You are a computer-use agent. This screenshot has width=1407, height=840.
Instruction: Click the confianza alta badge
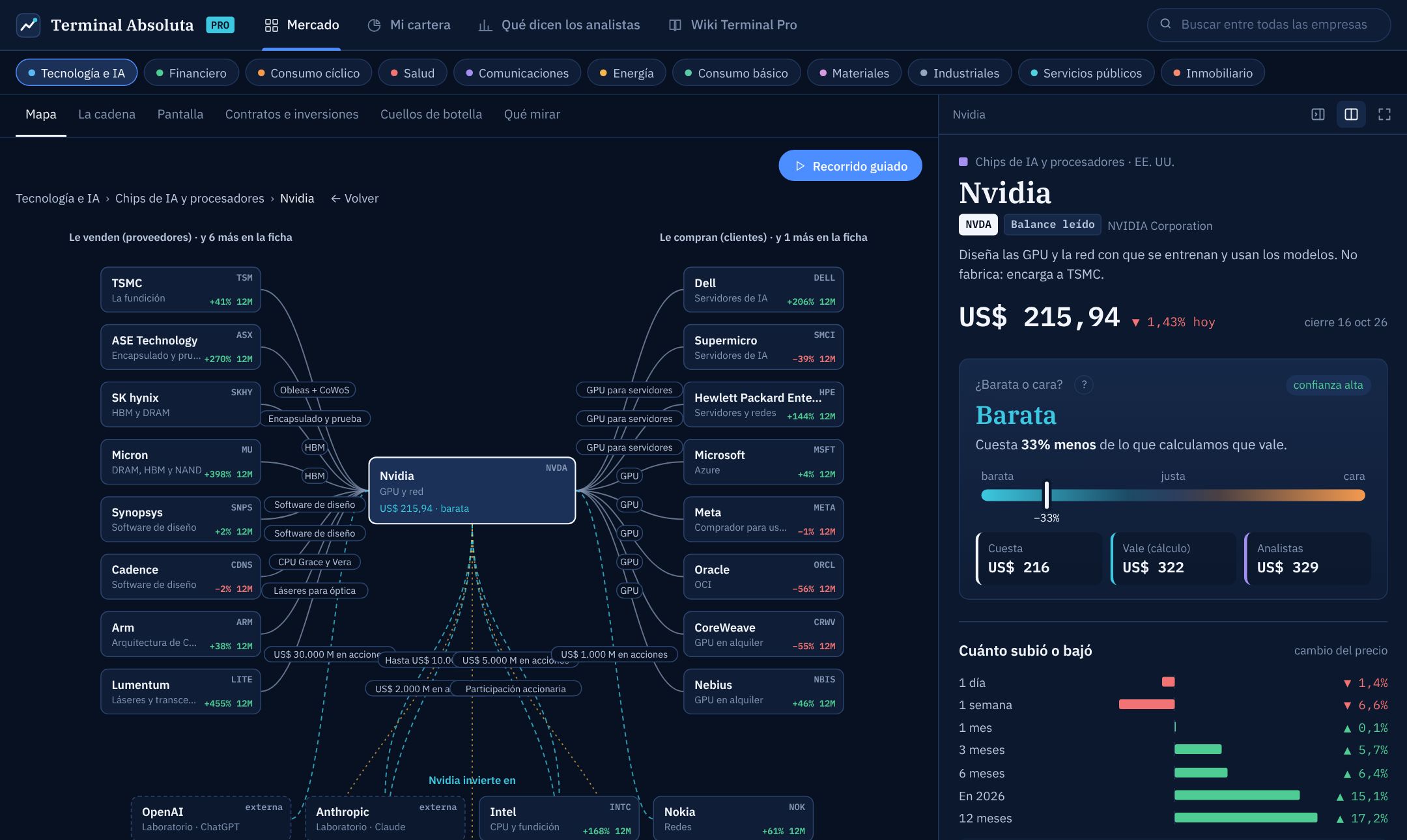[1328, 385]
